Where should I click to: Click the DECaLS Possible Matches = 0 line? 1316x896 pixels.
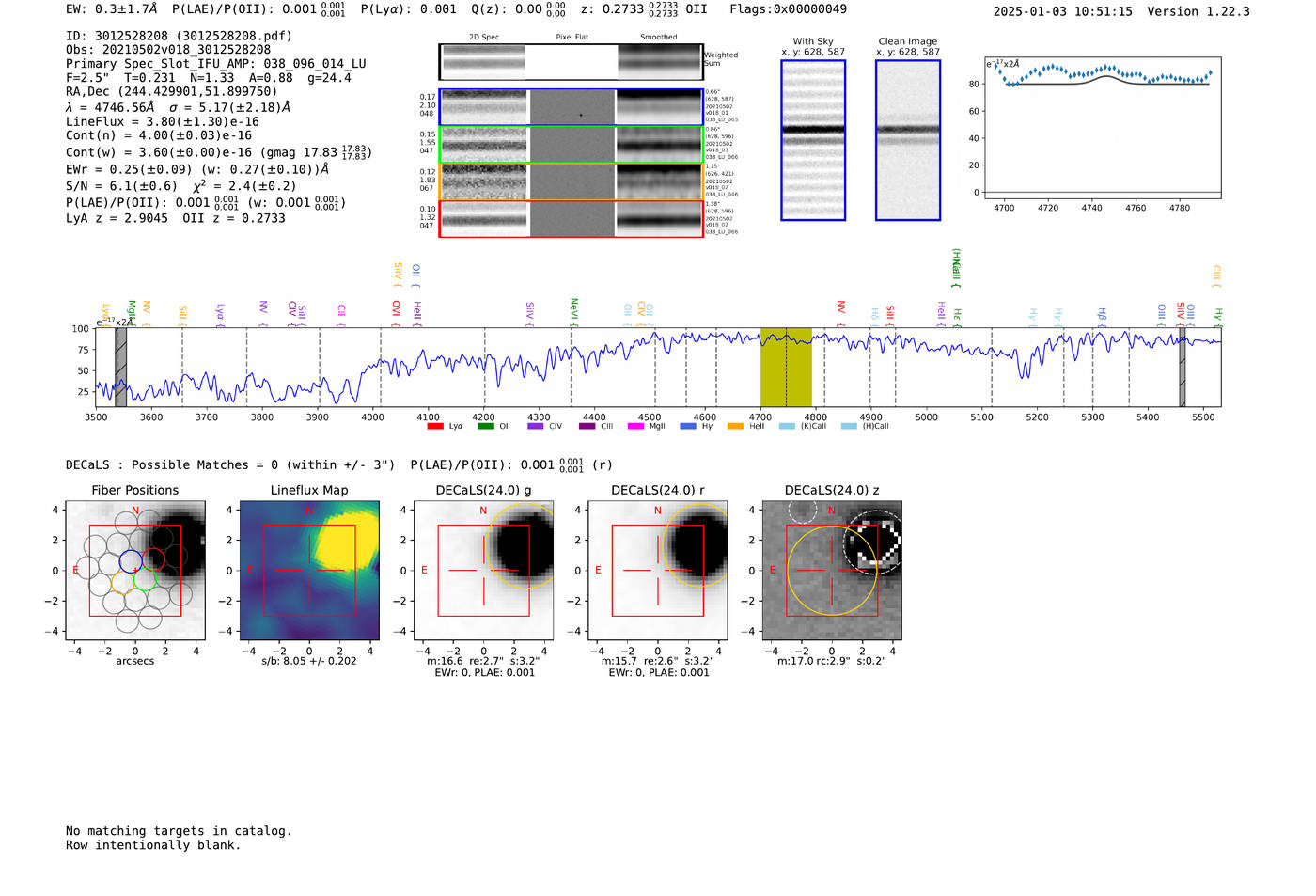click(230, 465)
